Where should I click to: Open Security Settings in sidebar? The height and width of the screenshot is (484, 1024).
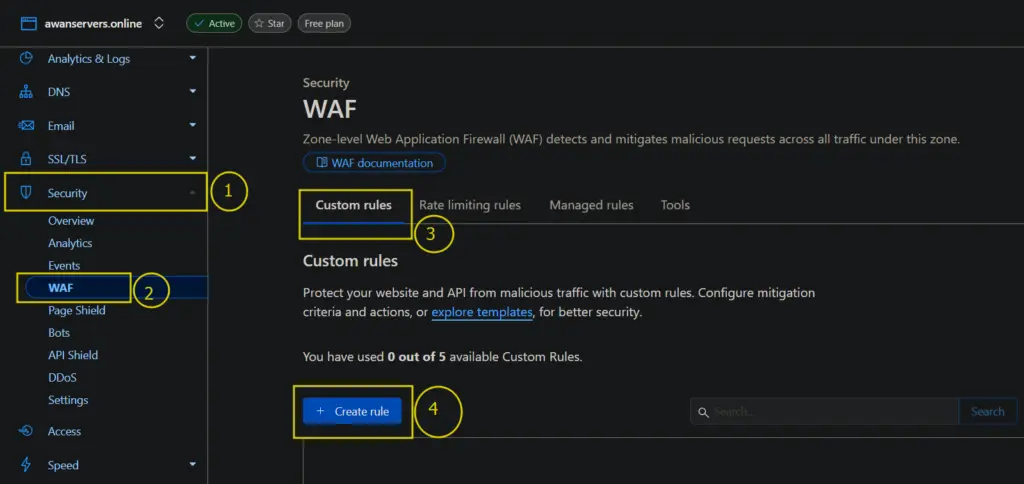click(68, 400)
